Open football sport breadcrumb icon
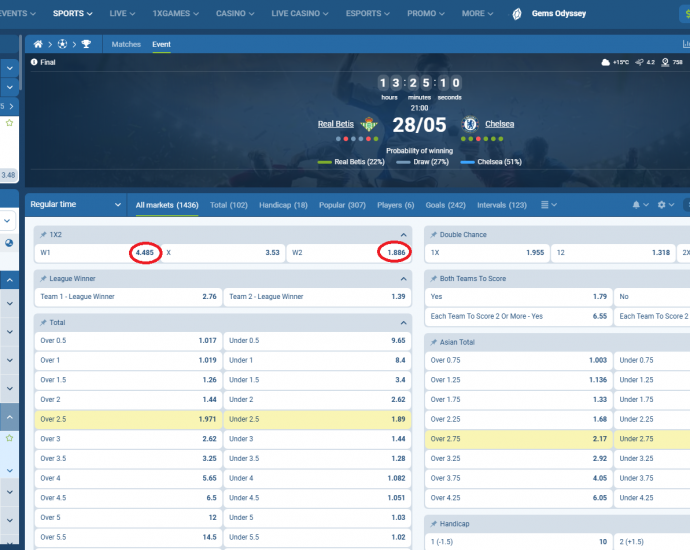The width and height of the screenshot is (690, 550). pos(62,44)
